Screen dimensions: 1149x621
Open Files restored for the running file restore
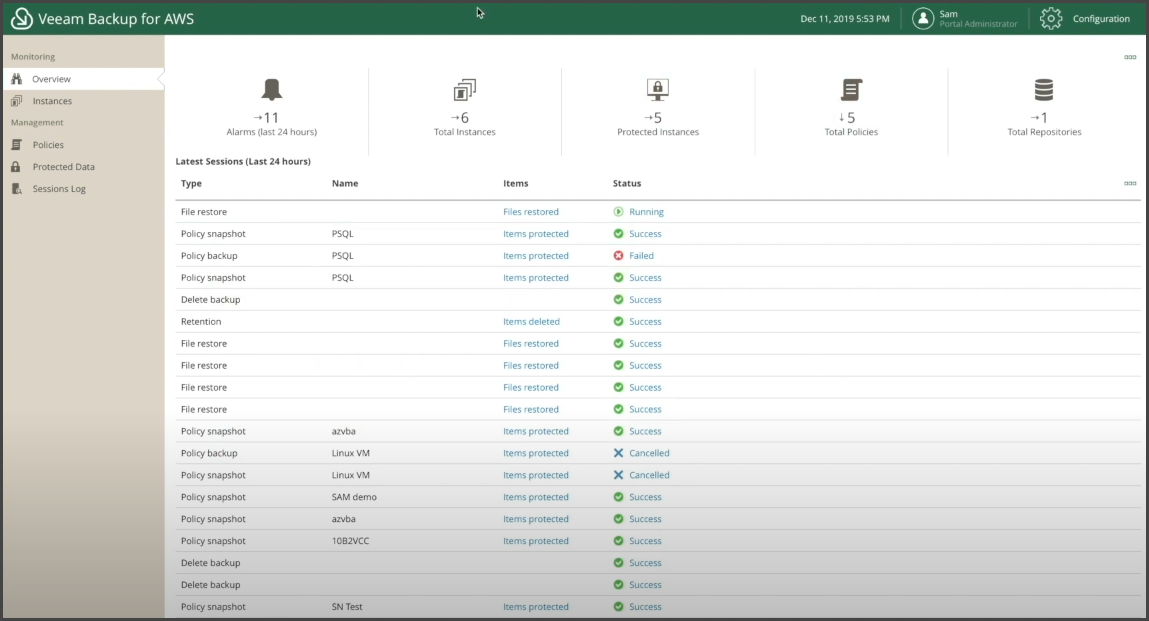tap(531, 211)
